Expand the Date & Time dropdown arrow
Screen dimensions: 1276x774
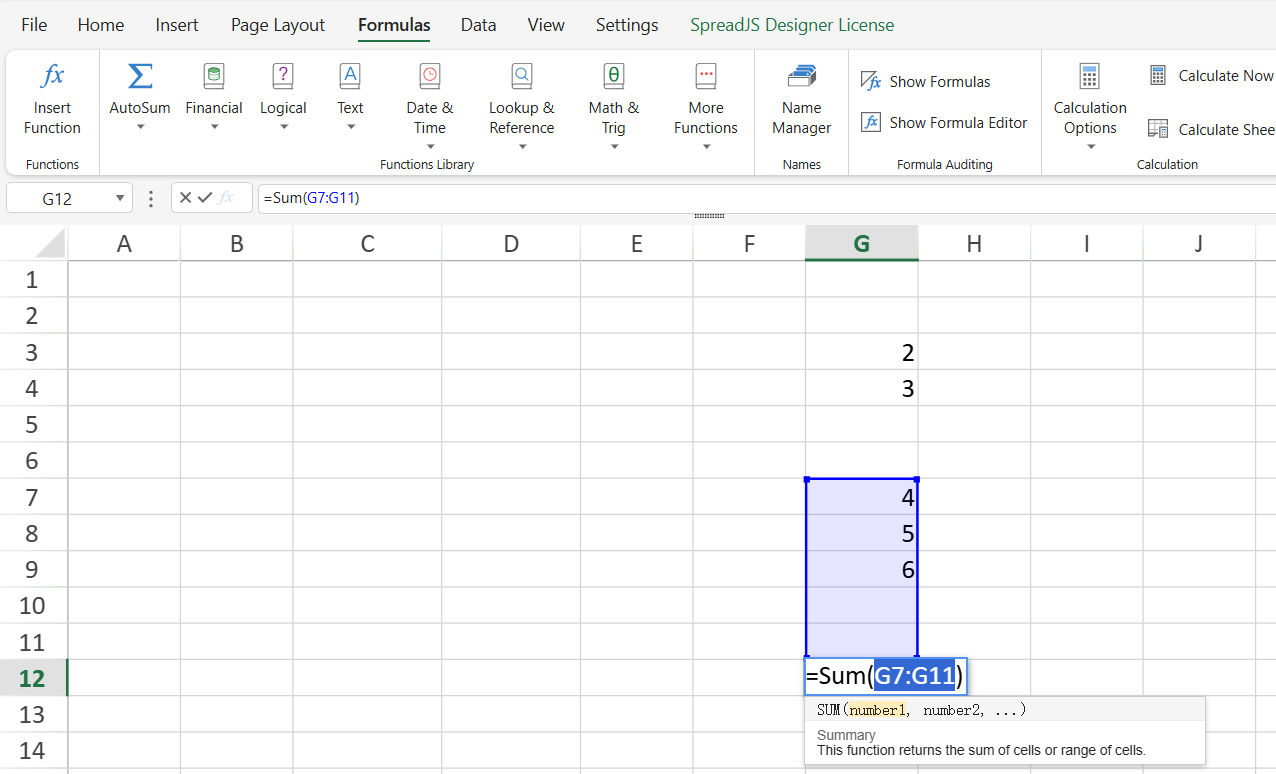[430, 147]
